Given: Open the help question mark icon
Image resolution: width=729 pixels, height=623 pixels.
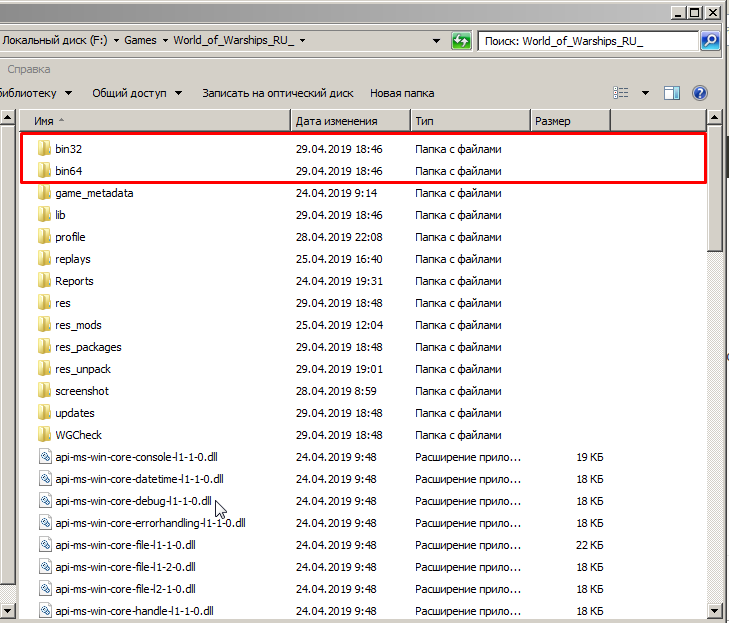Looking at the screenshot, I should 700,93.
